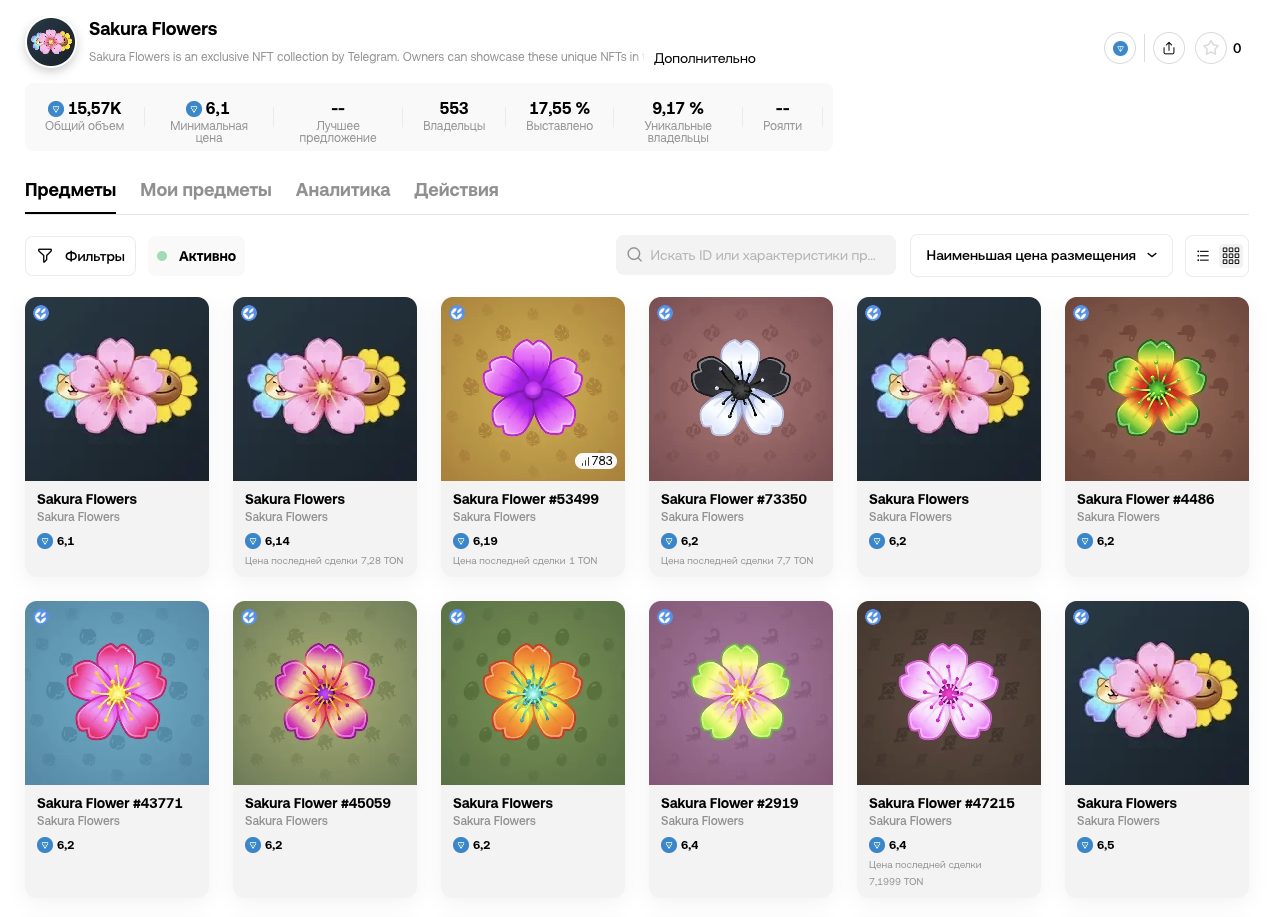The image size is (1274, 917).
Task: Click the TON price icon on Sakura Flower #2919
Action: tap(669, 845)
